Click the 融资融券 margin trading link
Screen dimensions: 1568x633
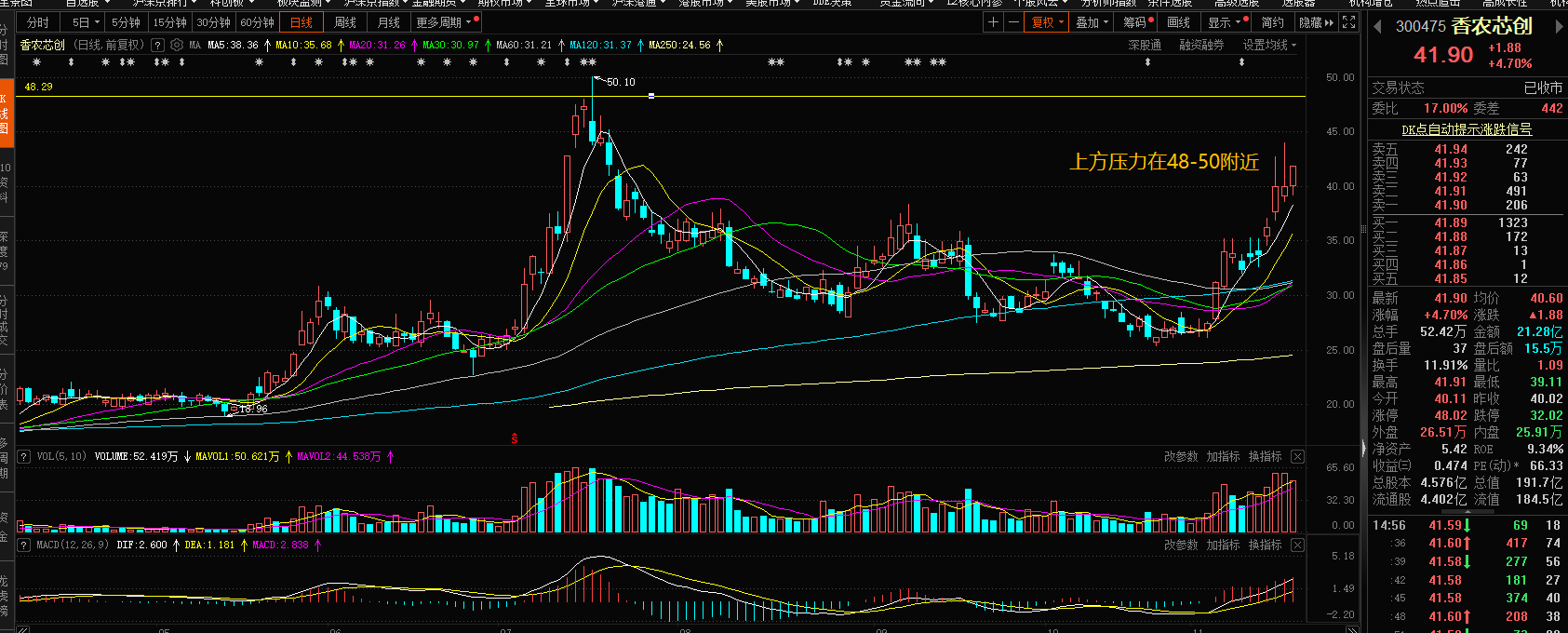[x=1201, y=45]
